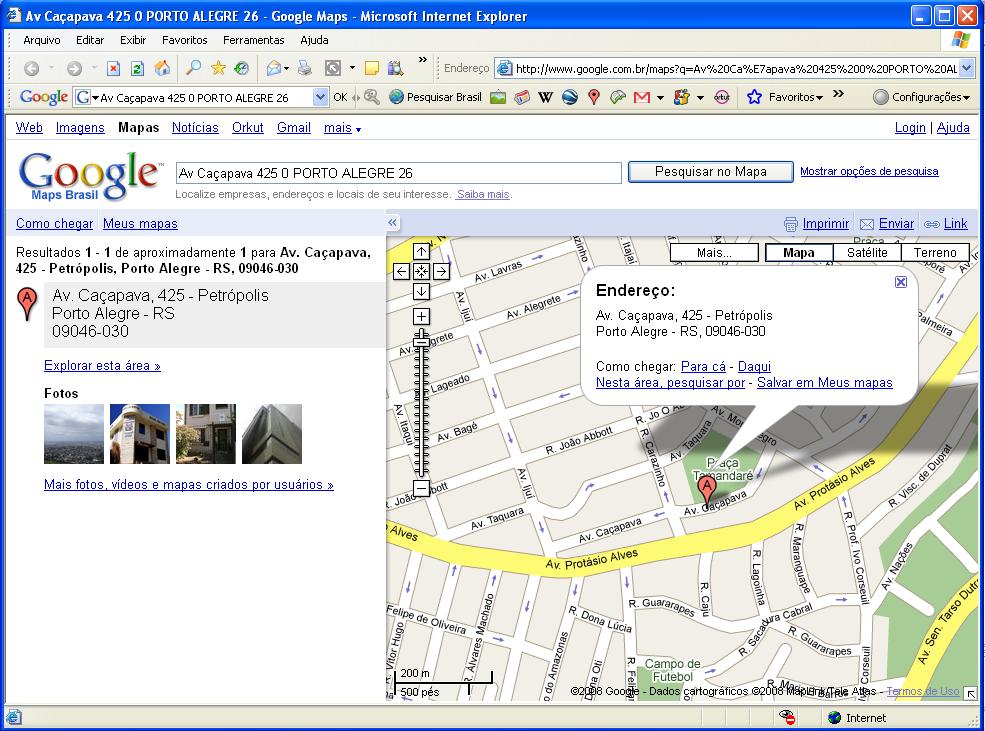Open the Exibir menu

[133, 40]
